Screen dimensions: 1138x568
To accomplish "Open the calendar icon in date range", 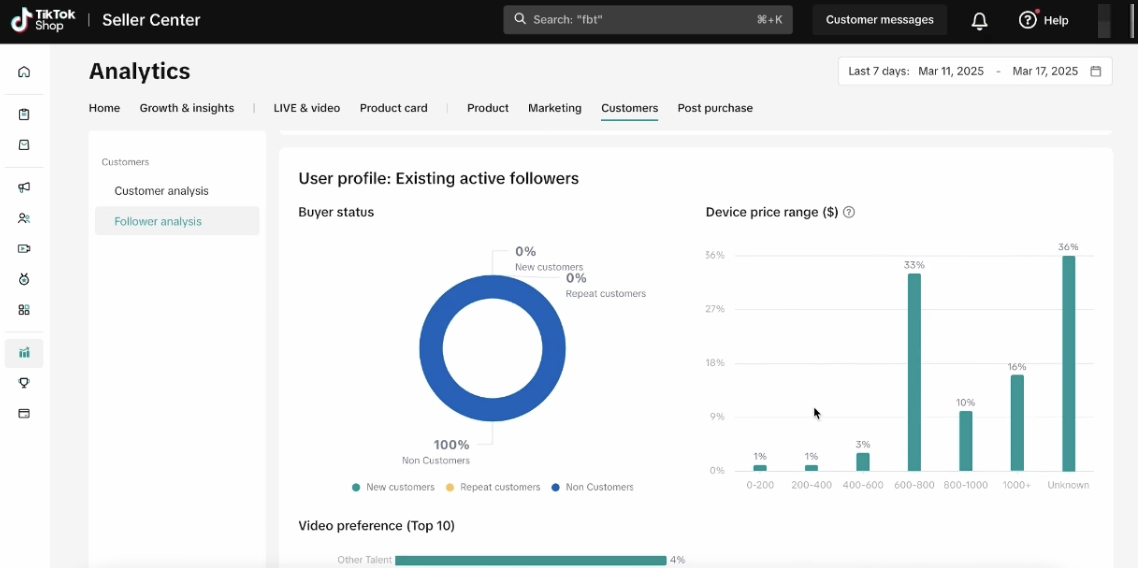I will (x=1095, y=71).
